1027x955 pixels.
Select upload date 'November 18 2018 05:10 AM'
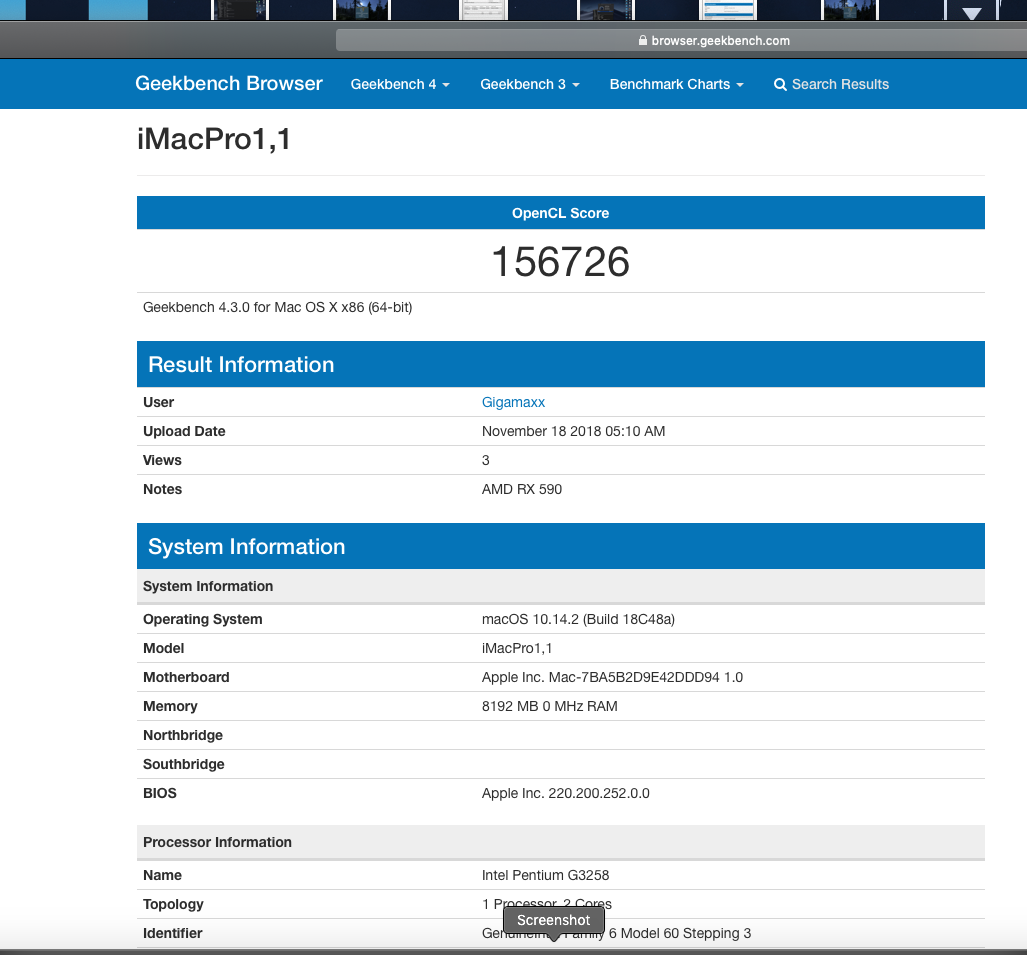click(x=573, y=431)
